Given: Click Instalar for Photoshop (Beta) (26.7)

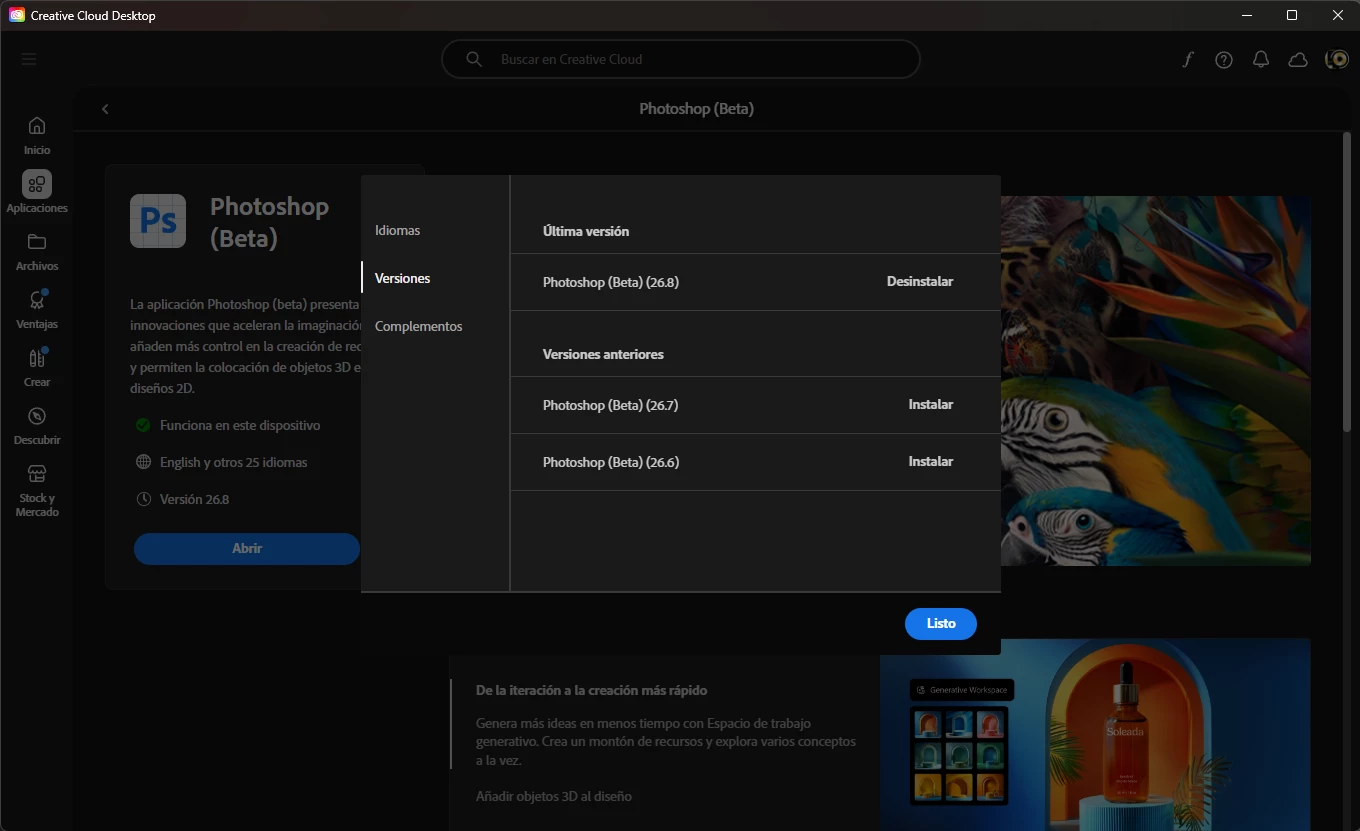Looking at the screenshot, I should [931, 405].
